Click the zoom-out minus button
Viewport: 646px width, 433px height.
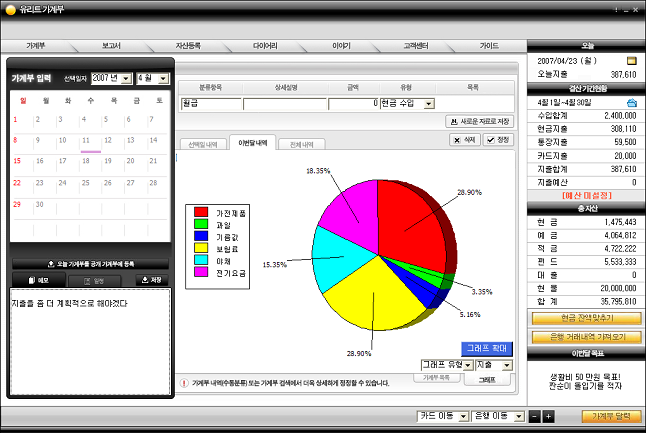(534, 417)
